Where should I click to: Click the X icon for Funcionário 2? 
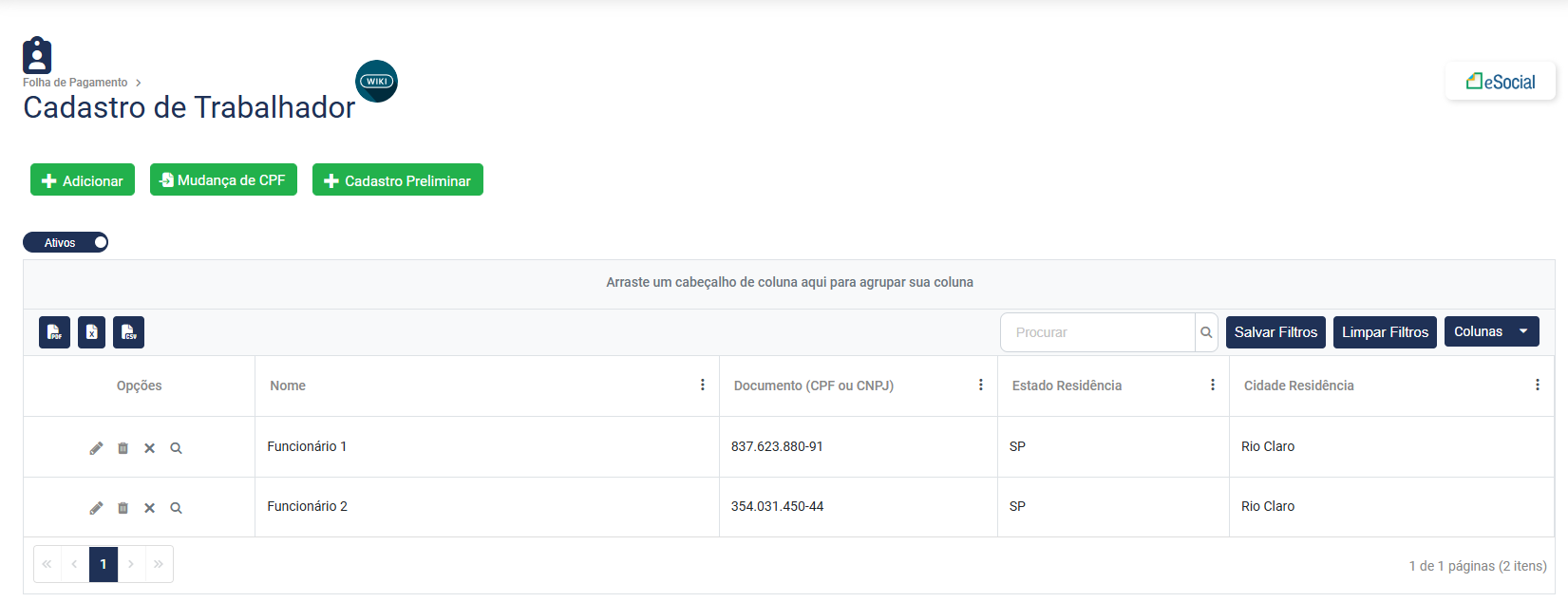click(149, 508)
